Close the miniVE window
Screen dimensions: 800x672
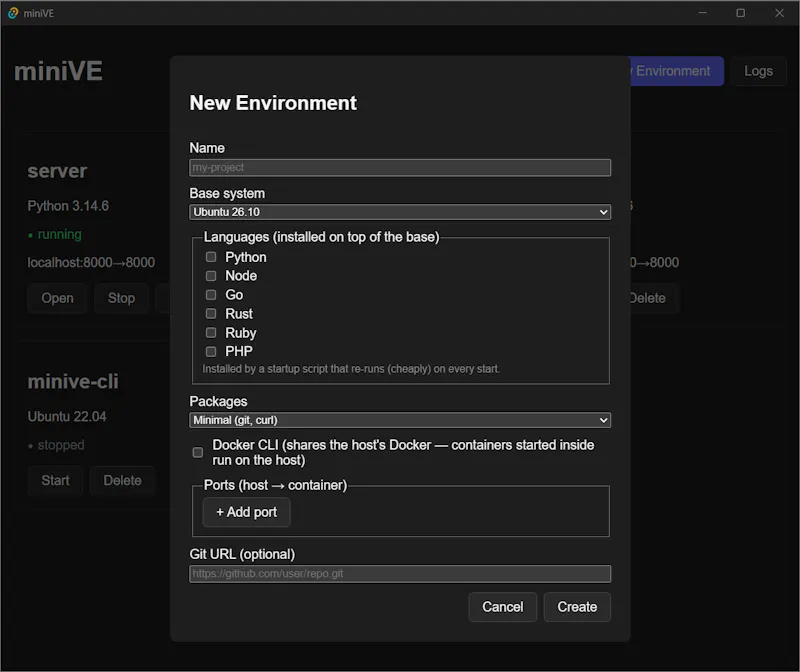click(x=780, y=13)
